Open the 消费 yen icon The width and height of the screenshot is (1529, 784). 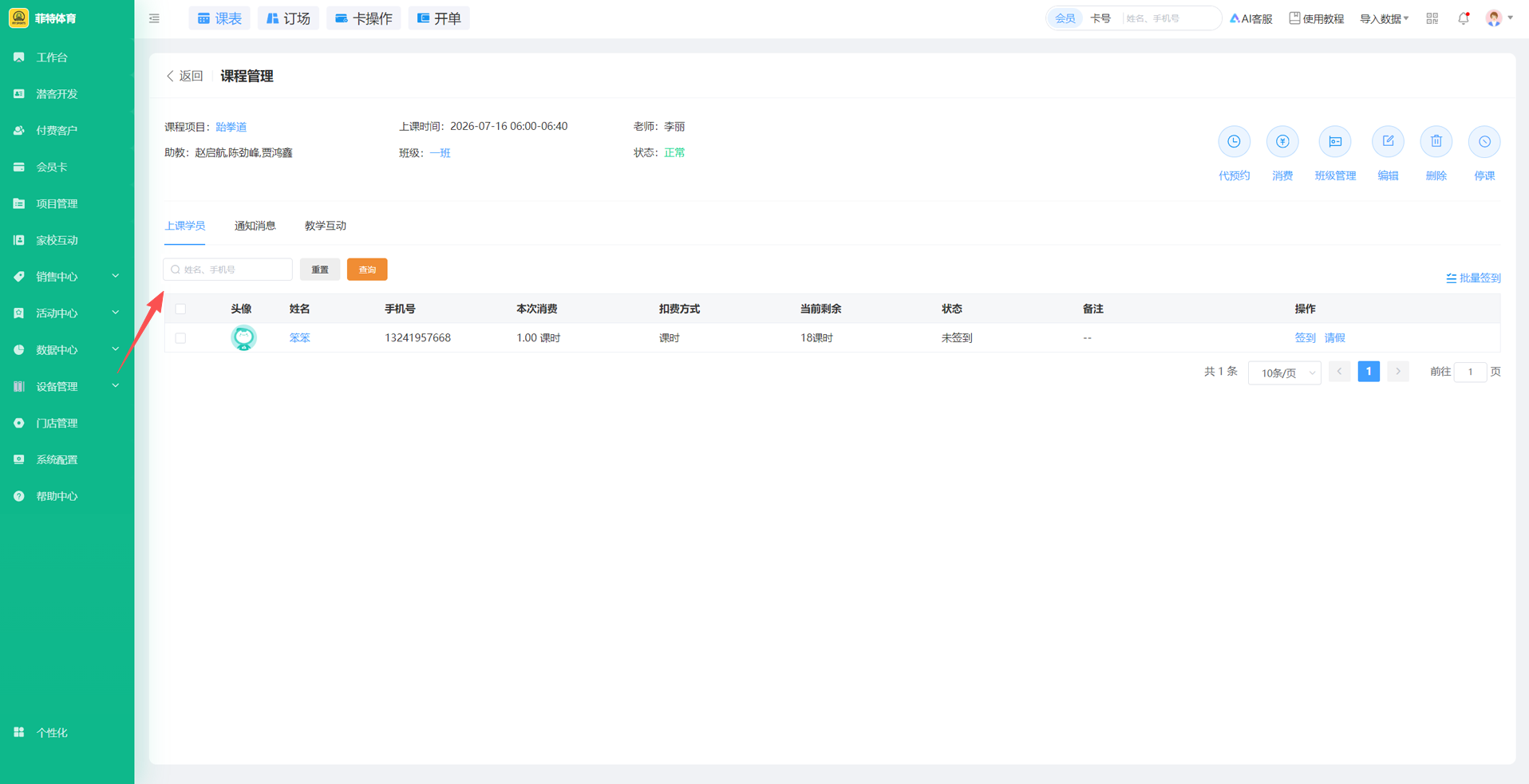[x=1282, y=142]
